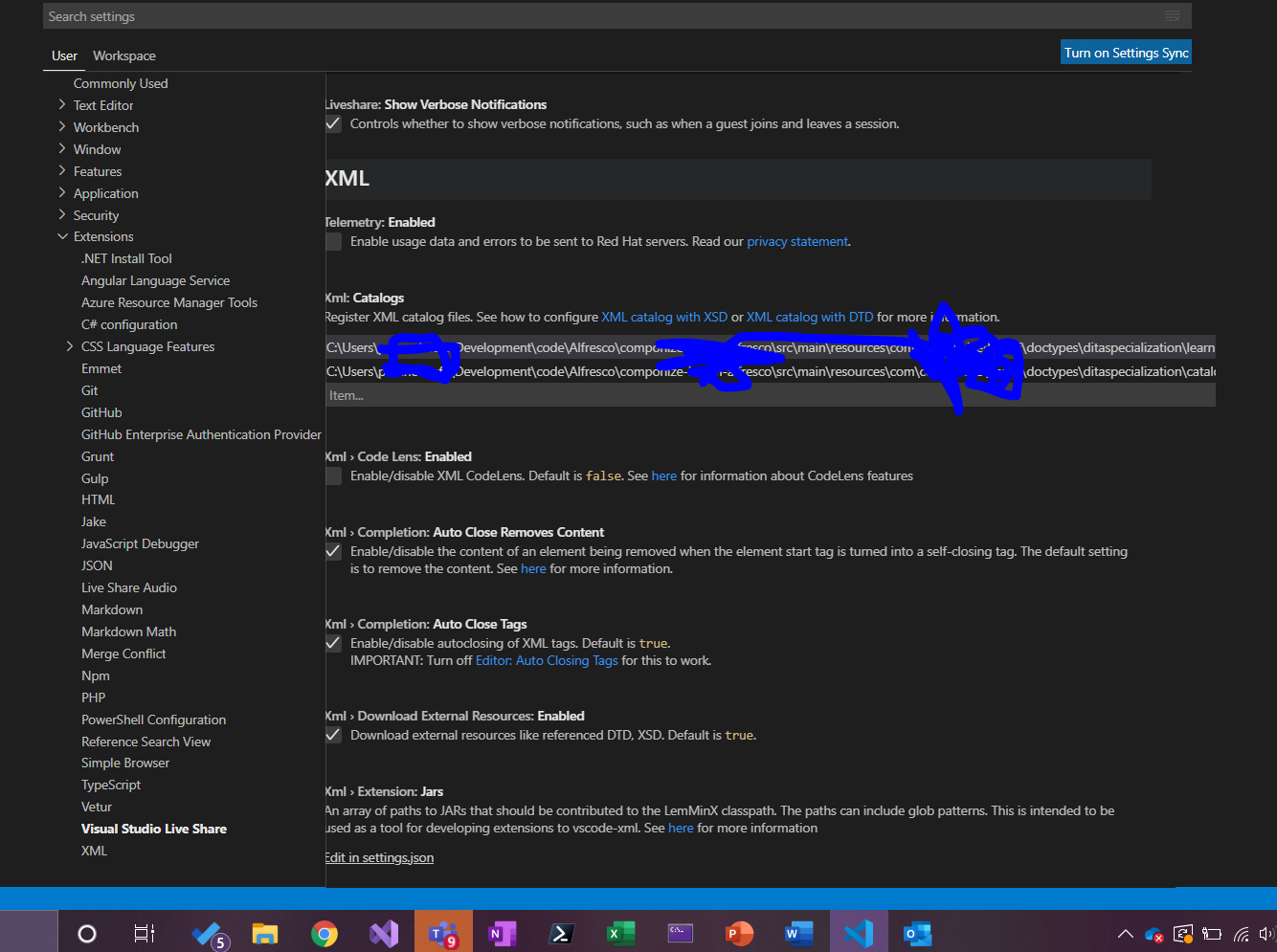1277x952 pixels.
Task: Click the settings filter icon in search bar
Action: pos(1172,16)
